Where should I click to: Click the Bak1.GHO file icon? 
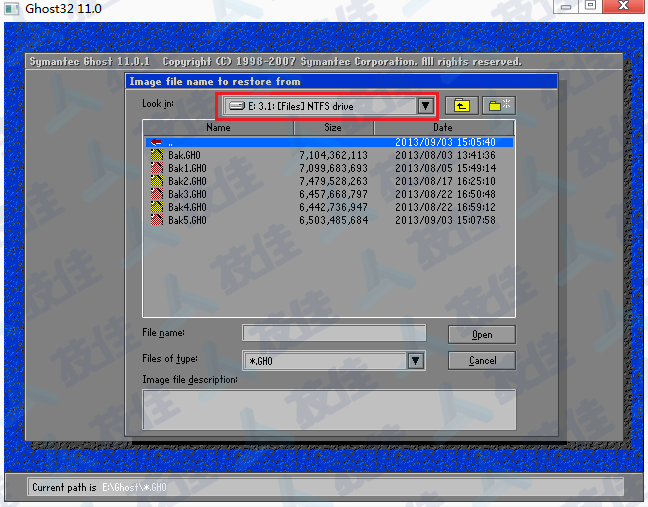(157, 168)
